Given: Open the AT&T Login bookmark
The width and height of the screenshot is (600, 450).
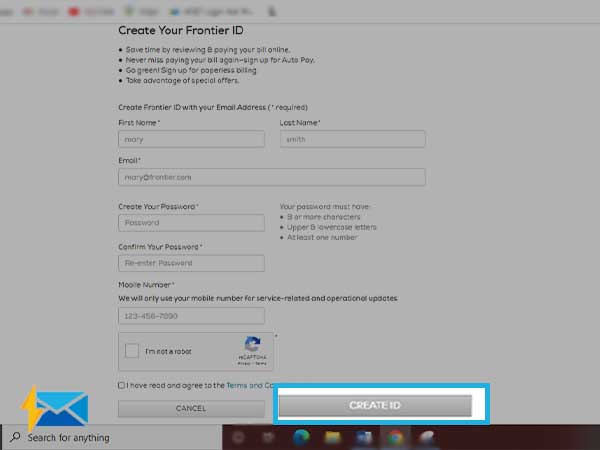Looking at the screenshot, I should [x=212, y=12].
